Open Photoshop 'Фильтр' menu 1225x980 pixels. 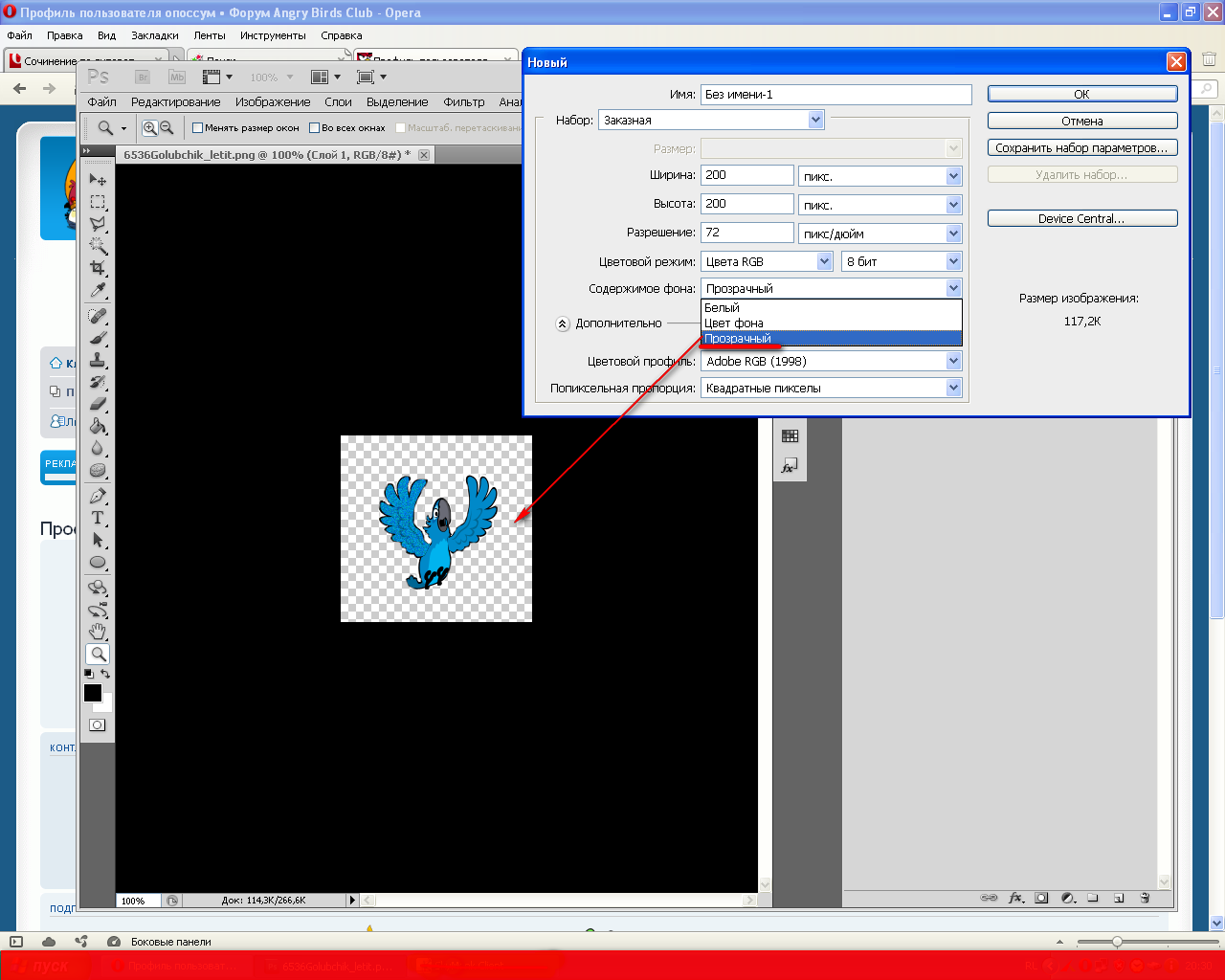click(x=464, y=102)
